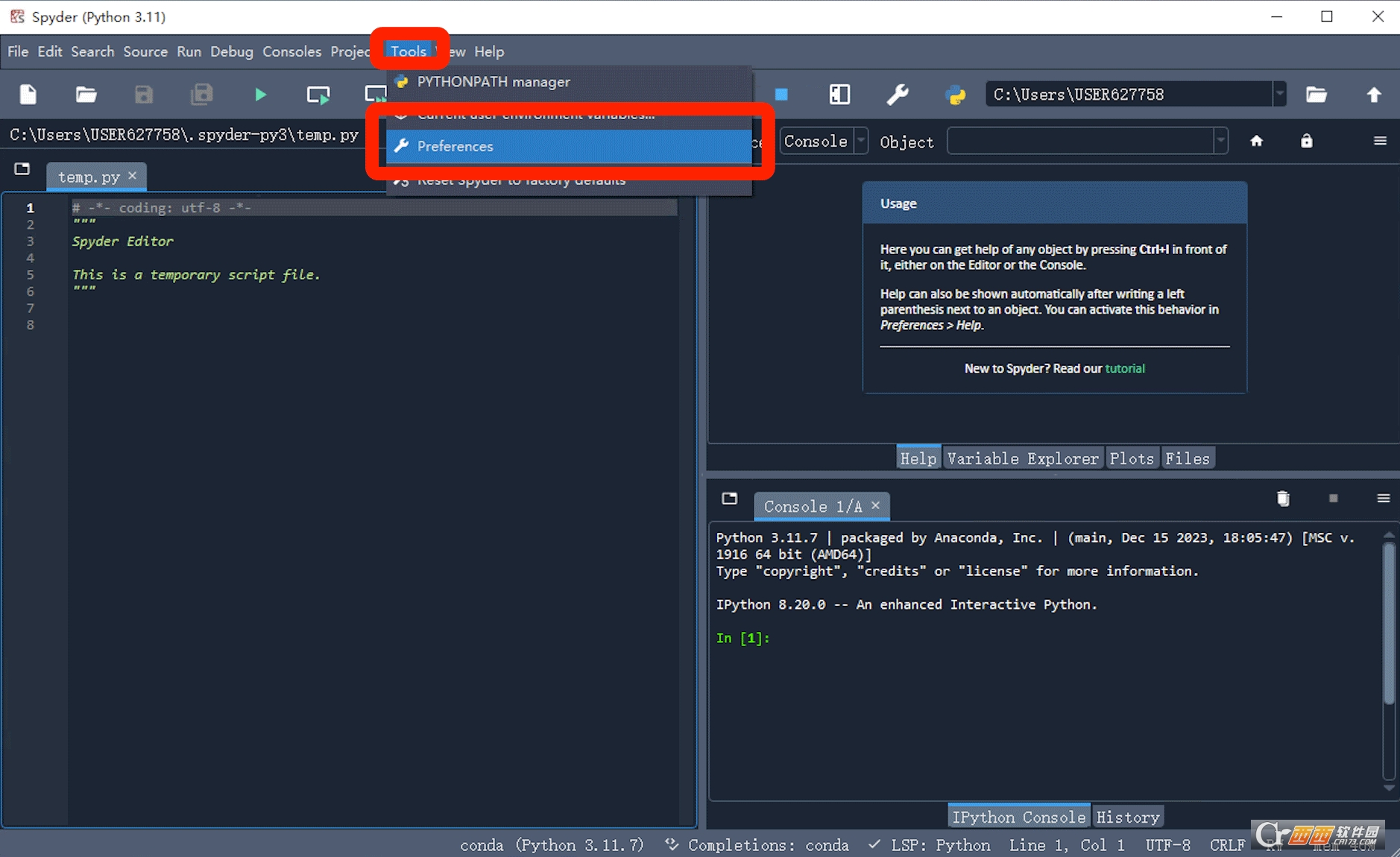Run file with green play button
This screenshot has height=857, width=1400.
coord(260,95)
